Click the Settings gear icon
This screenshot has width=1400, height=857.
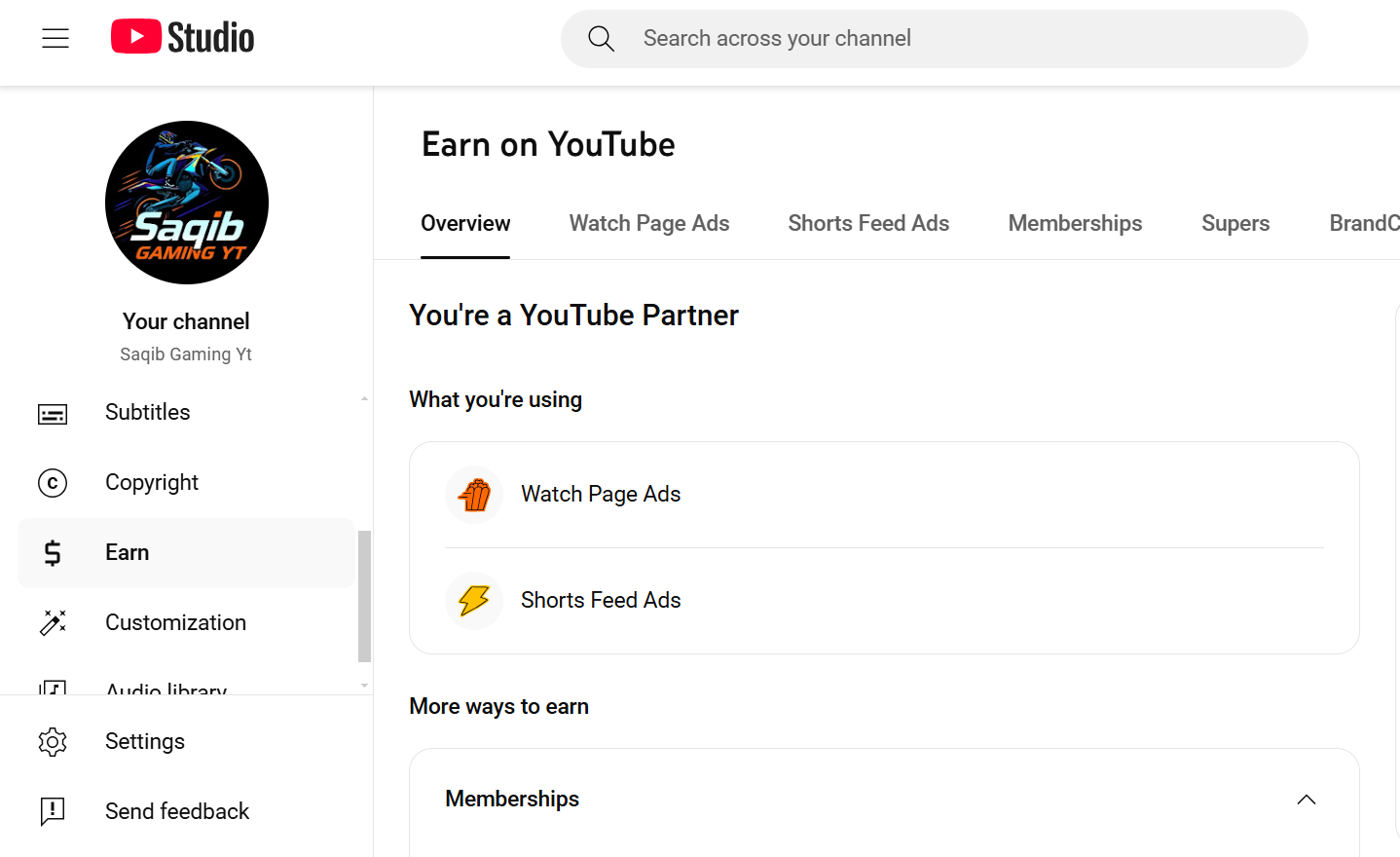(x=53, y=742)
